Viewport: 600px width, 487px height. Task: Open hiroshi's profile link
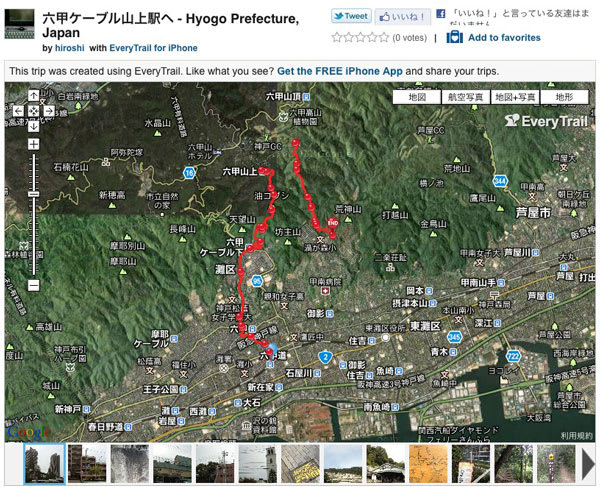pos(69,48)
